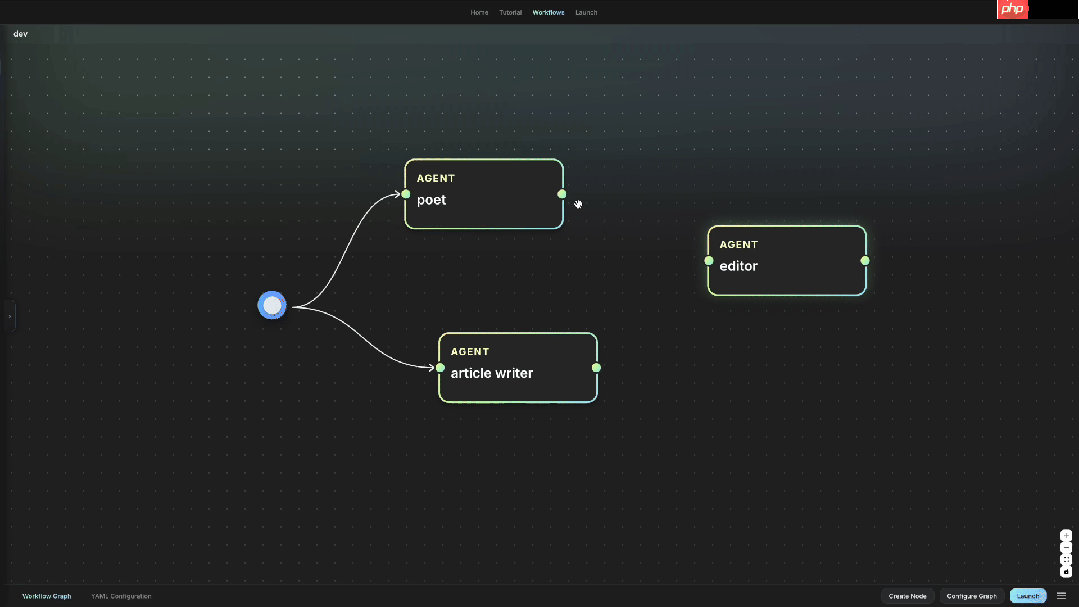
Task: Select the Workflow Graph tab
Action: [x=47, y=596]
